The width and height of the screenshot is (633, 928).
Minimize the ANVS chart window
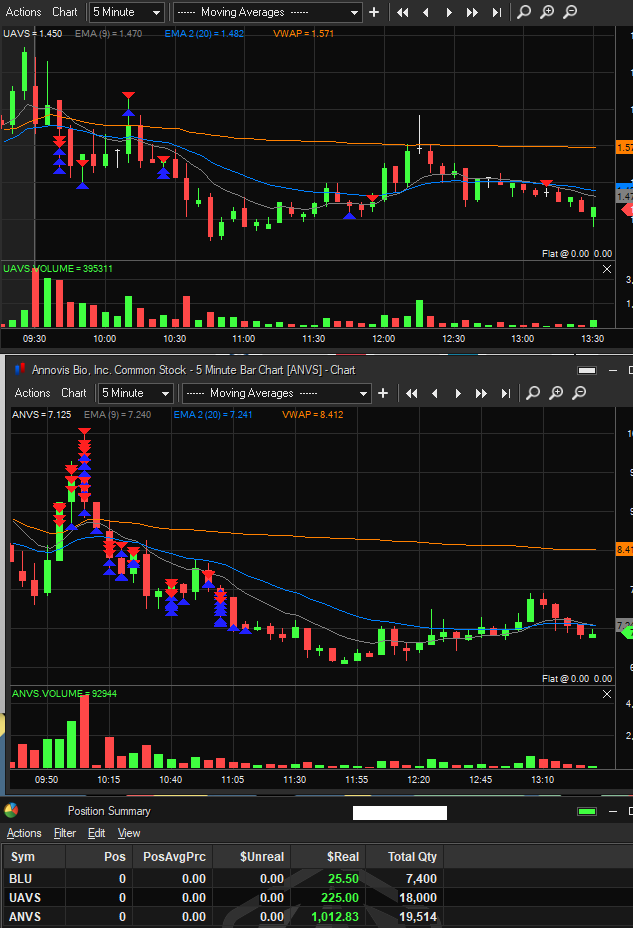tap(613, 370)
